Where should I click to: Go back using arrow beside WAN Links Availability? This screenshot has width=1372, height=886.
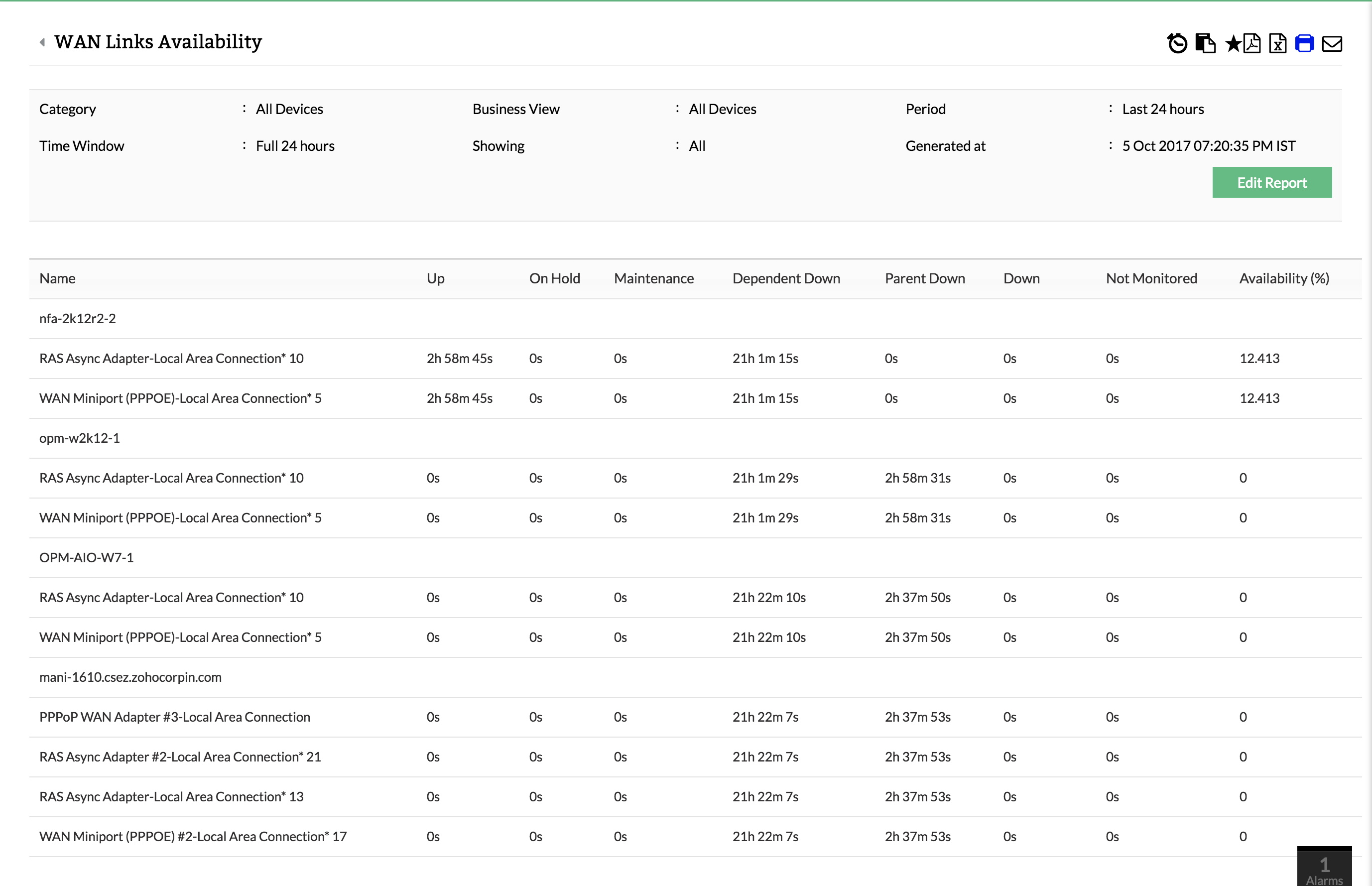(42, 42)
